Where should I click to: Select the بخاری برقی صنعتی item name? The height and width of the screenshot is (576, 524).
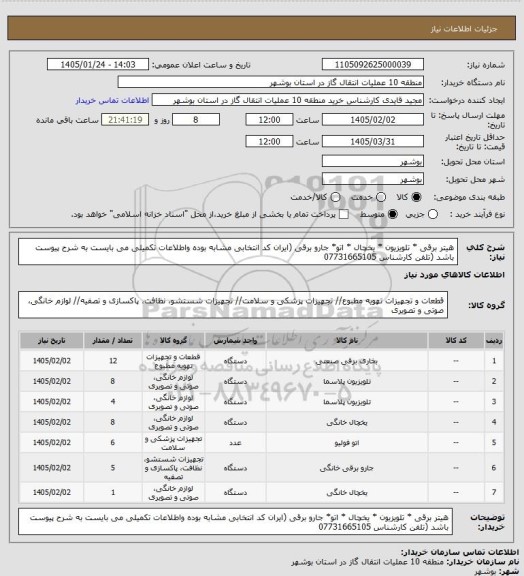click(347, 361)
